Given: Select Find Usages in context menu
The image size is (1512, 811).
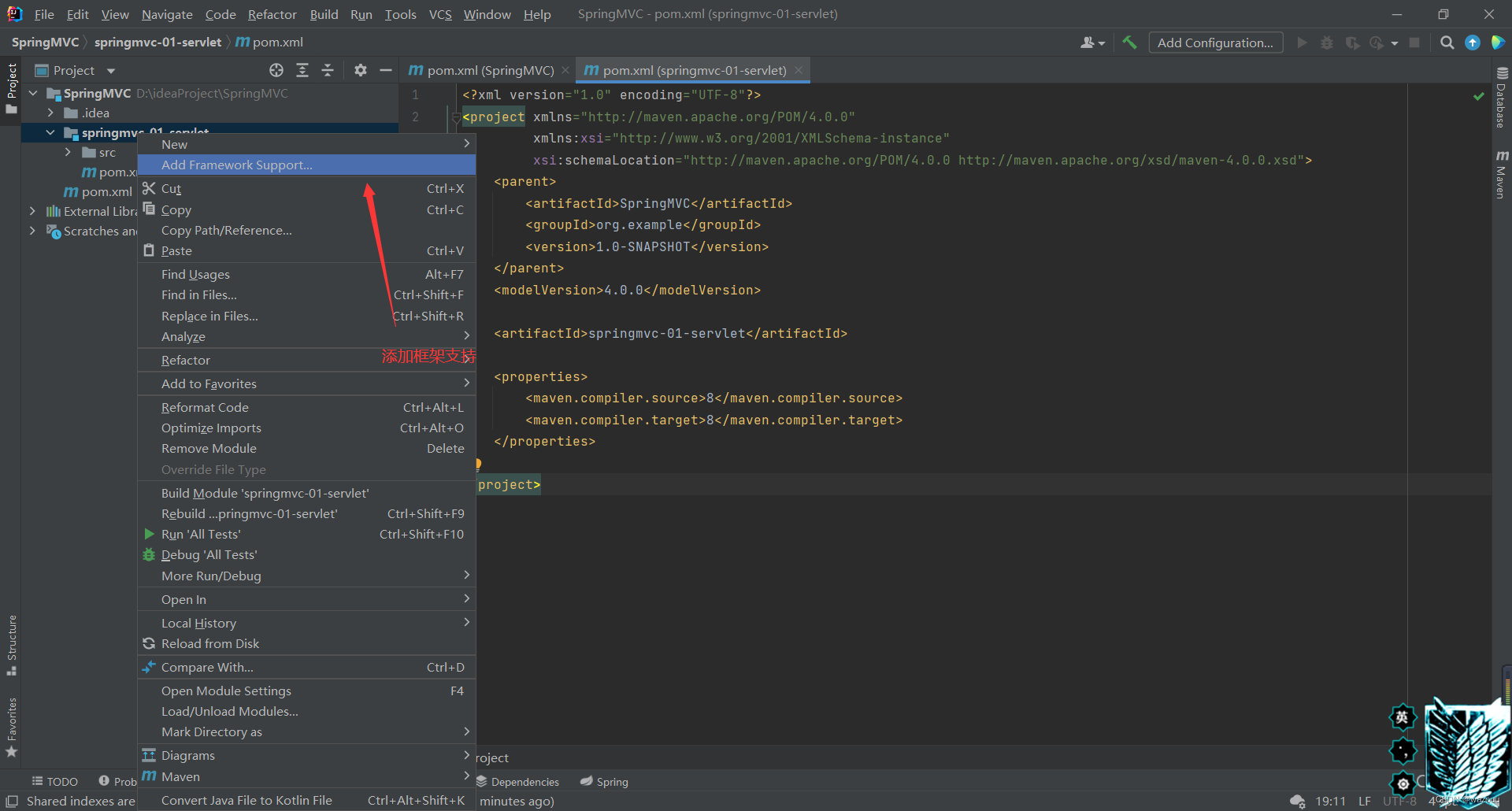Looking at the screenshot, I should [x=307, y=274].
